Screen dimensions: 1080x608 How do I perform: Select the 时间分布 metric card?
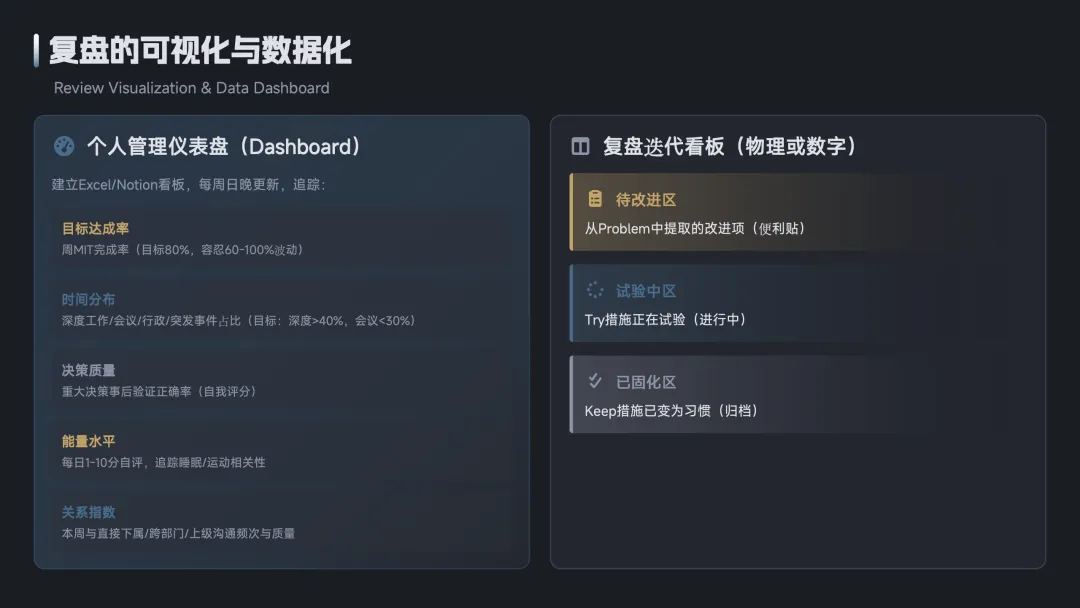pyautogui.click(x=282, y=310)
